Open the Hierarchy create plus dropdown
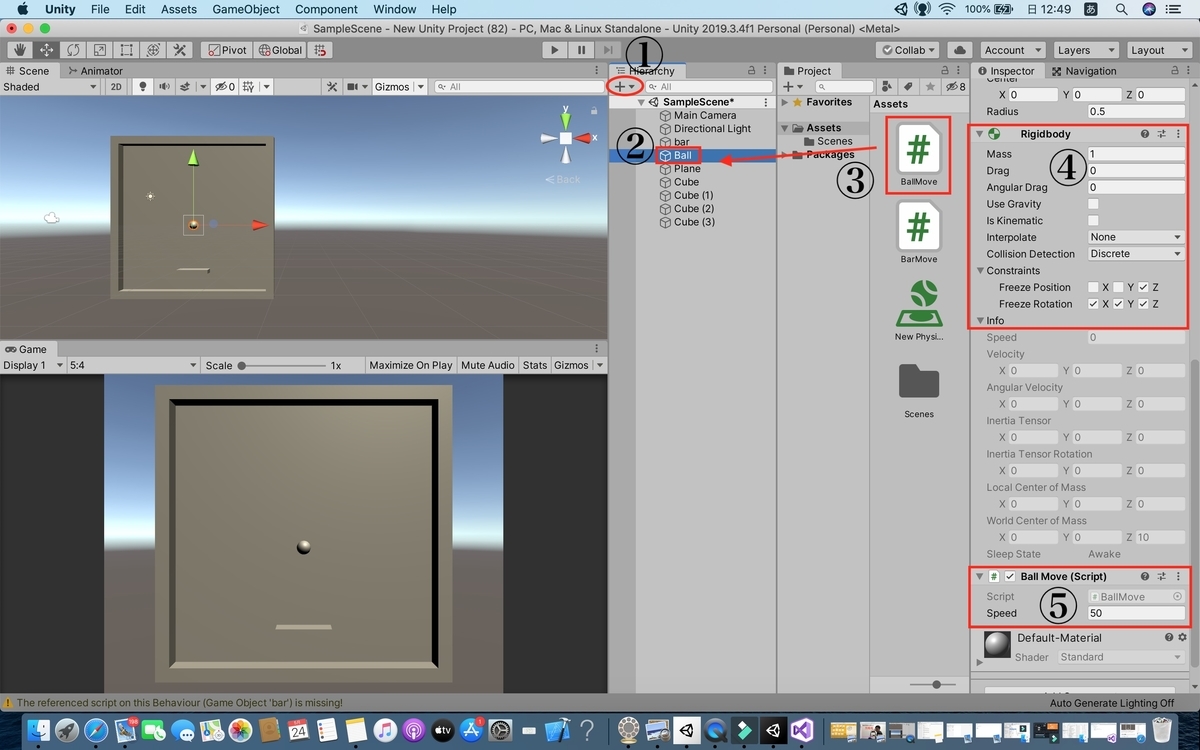Screen dimensions: 1200x750 (x=625, y=87)
